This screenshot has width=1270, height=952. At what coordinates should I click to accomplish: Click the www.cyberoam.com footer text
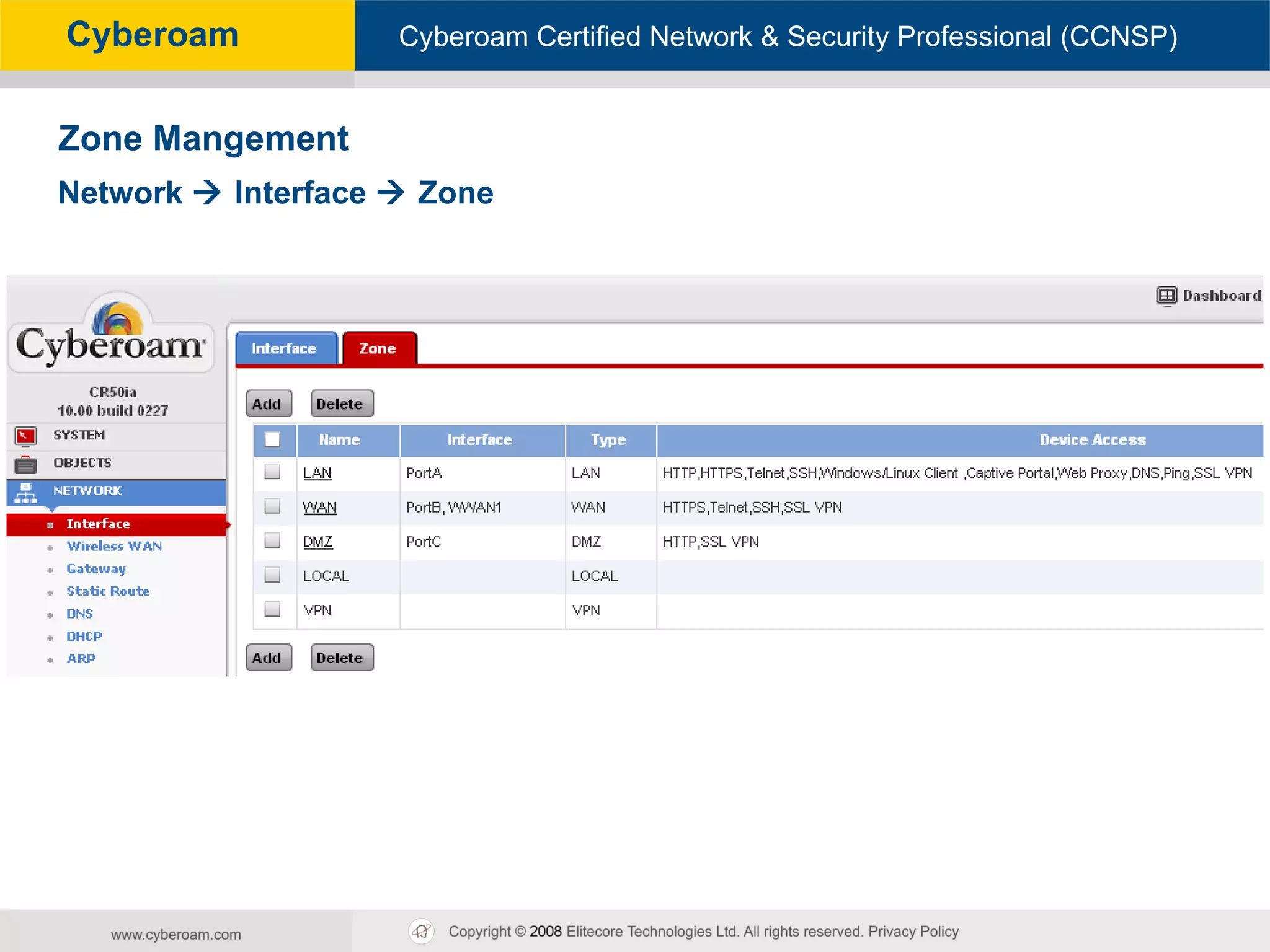[x=176, y=935]
